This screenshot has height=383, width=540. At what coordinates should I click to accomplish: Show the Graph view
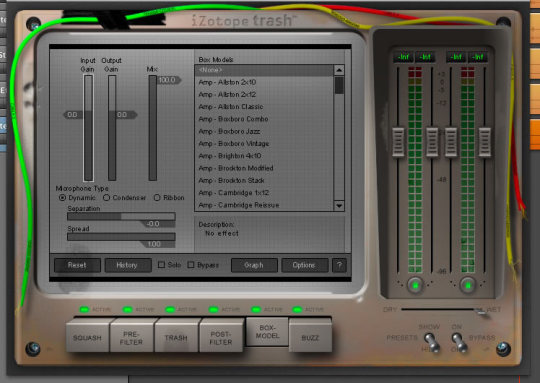click(254, 265)
